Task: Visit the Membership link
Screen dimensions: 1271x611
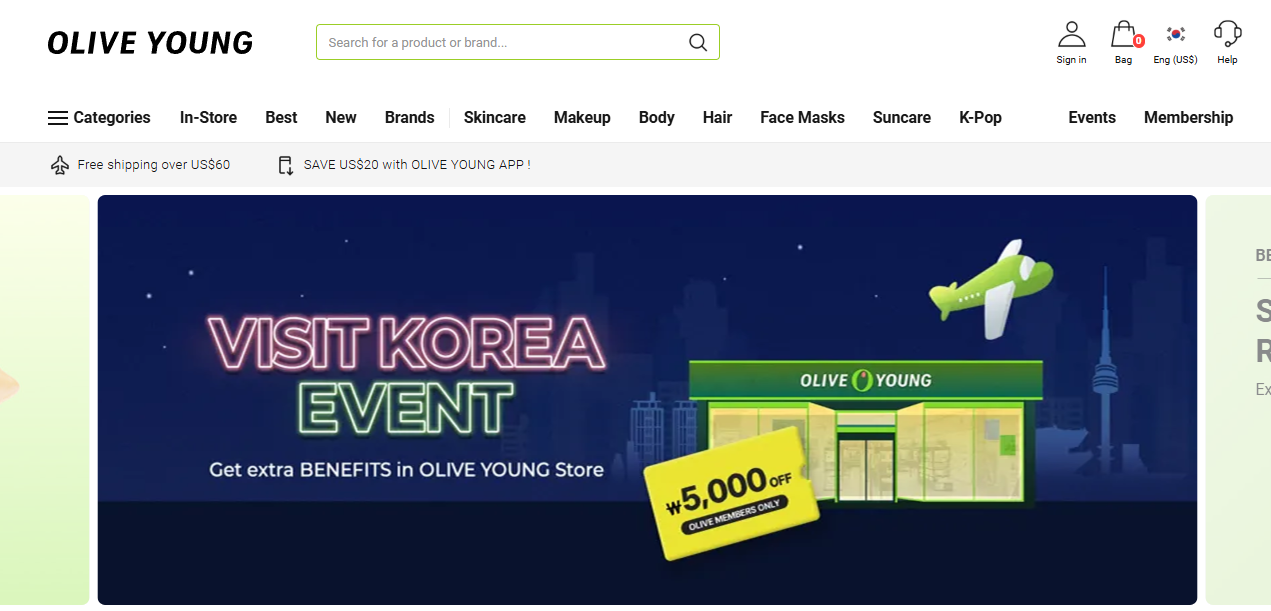Action: click(1188, 118)
